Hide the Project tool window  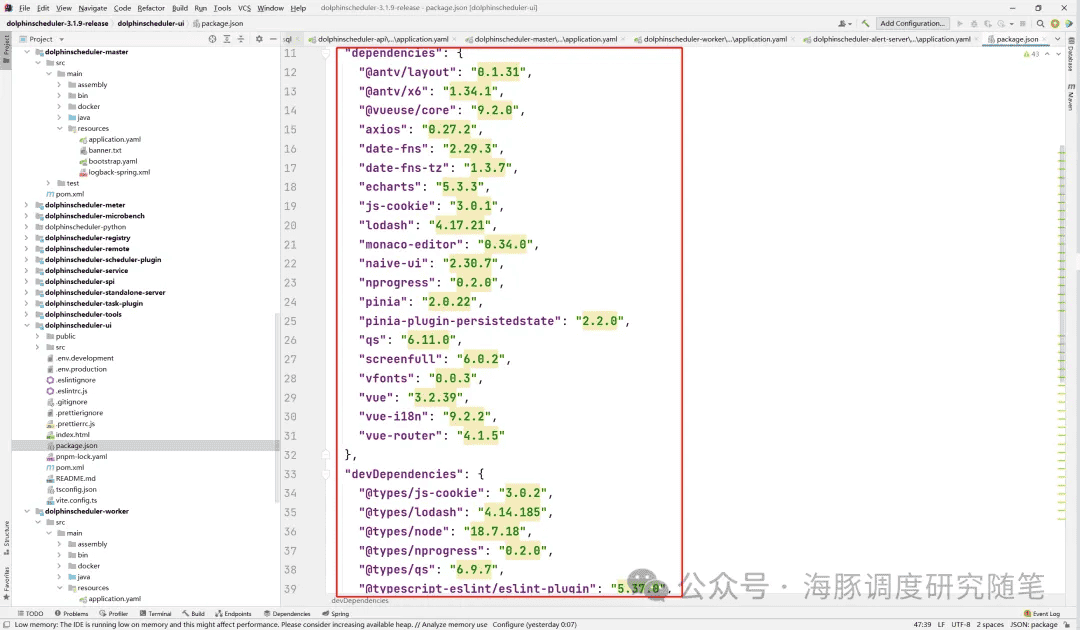pos(274,39)
